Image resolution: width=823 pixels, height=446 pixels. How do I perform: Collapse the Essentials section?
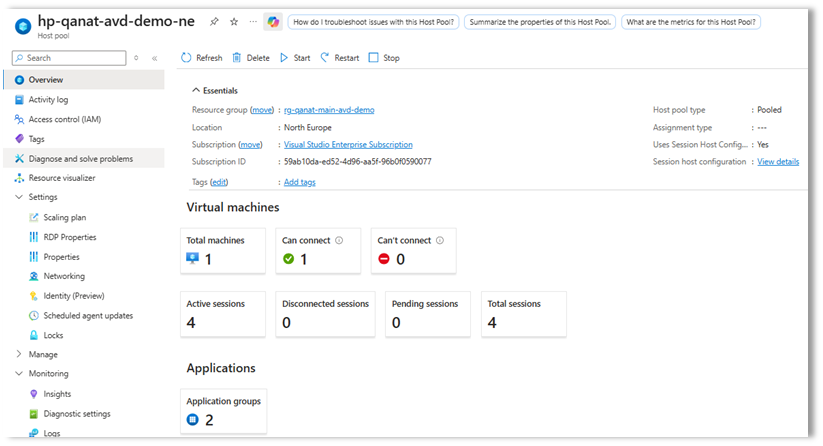pyautogui.click(x=195, y=90)
